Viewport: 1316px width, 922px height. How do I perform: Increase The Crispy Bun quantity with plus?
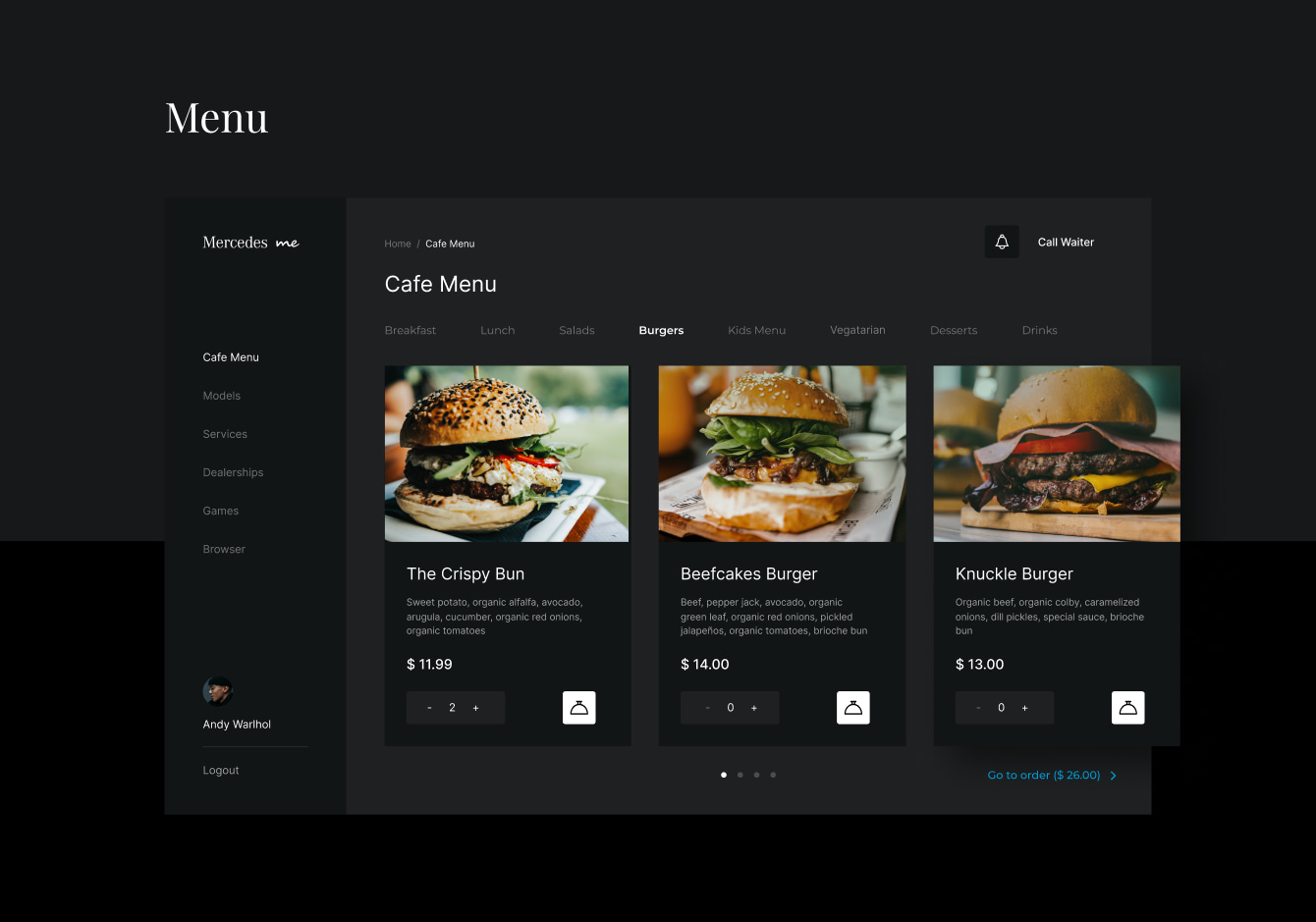pos(476,708)
